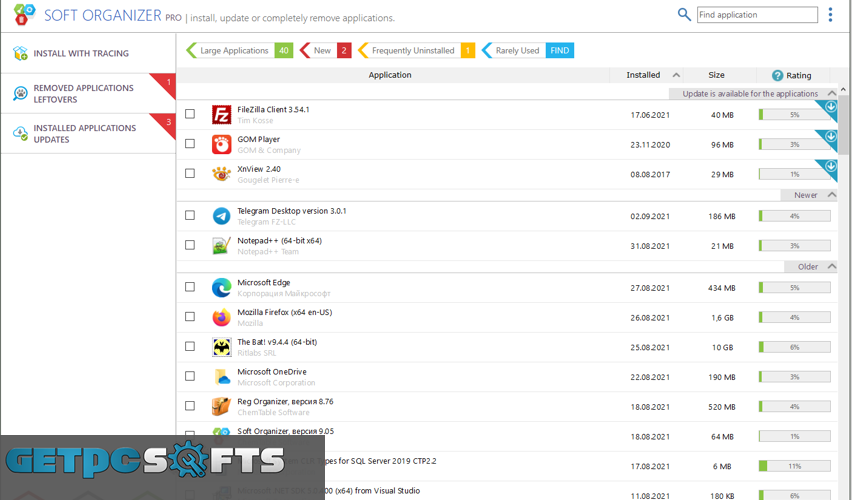Click Microsoft Edge size 434 MB
The image size is (852, 500).
(x=722, y=288)
